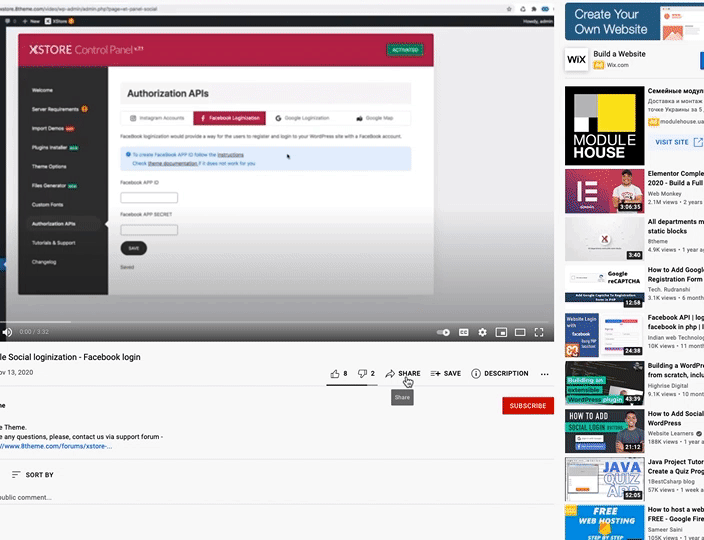This screenshot has height=540, width=704.
Task: Click VISIT SITE on Module House ad
Action: (678, 142)
